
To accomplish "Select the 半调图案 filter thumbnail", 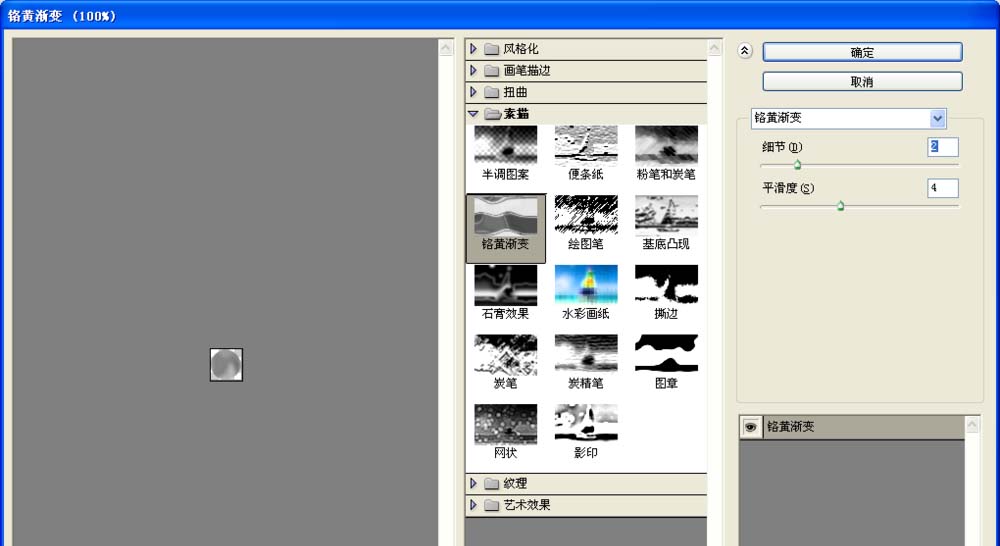I will pos(506,143).
